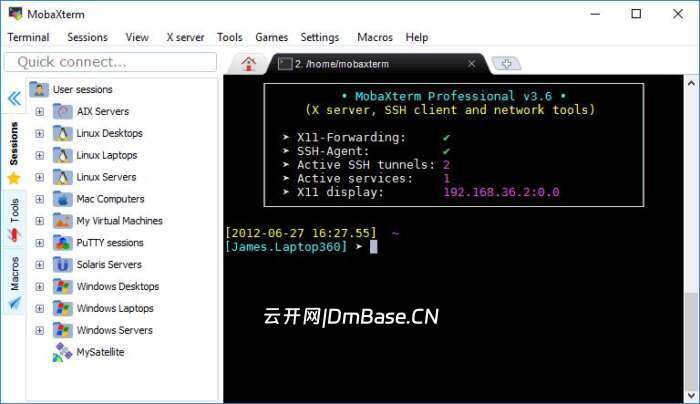
Task: Click the terminal vertical scrollbar thumb
Action: (x=691, y=340)
